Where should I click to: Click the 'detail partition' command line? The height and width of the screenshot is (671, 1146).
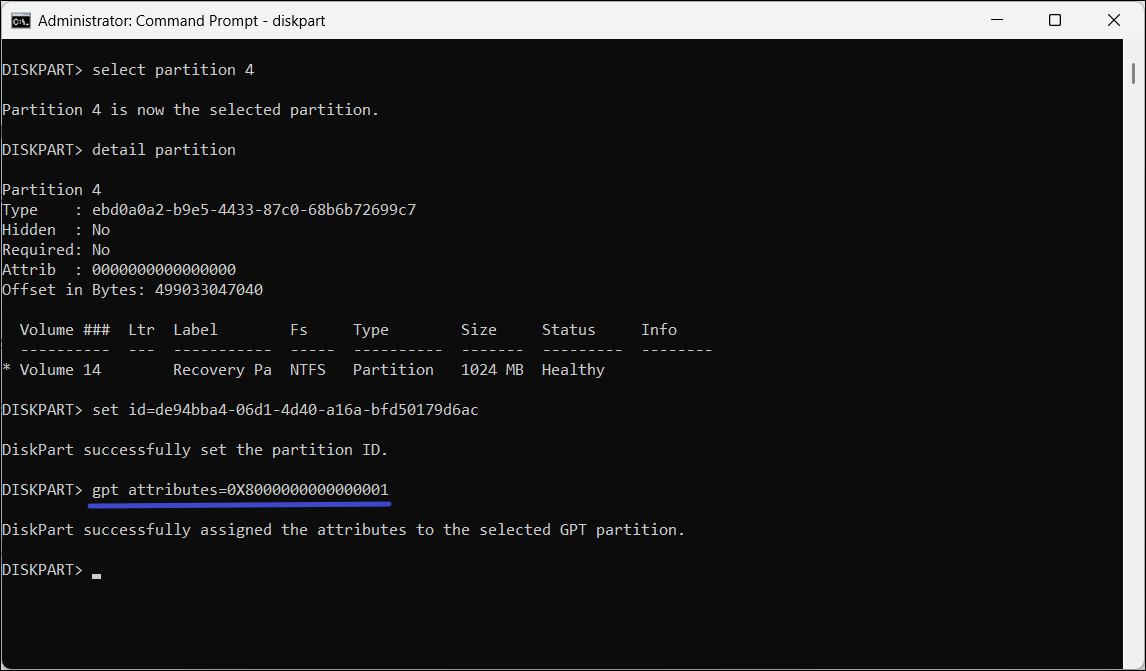coord(164,150)
